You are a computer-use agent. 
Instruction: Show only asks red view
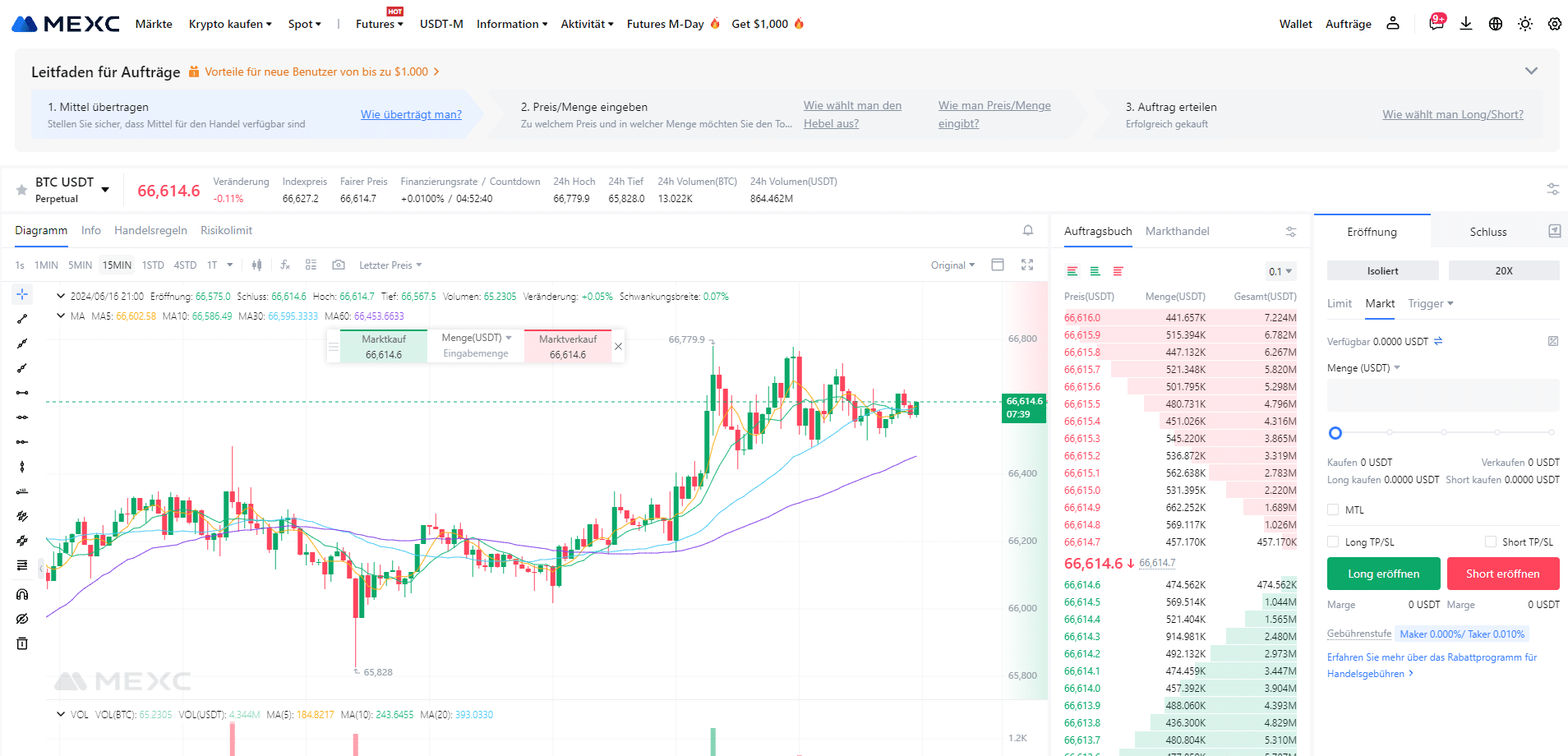1118,271
